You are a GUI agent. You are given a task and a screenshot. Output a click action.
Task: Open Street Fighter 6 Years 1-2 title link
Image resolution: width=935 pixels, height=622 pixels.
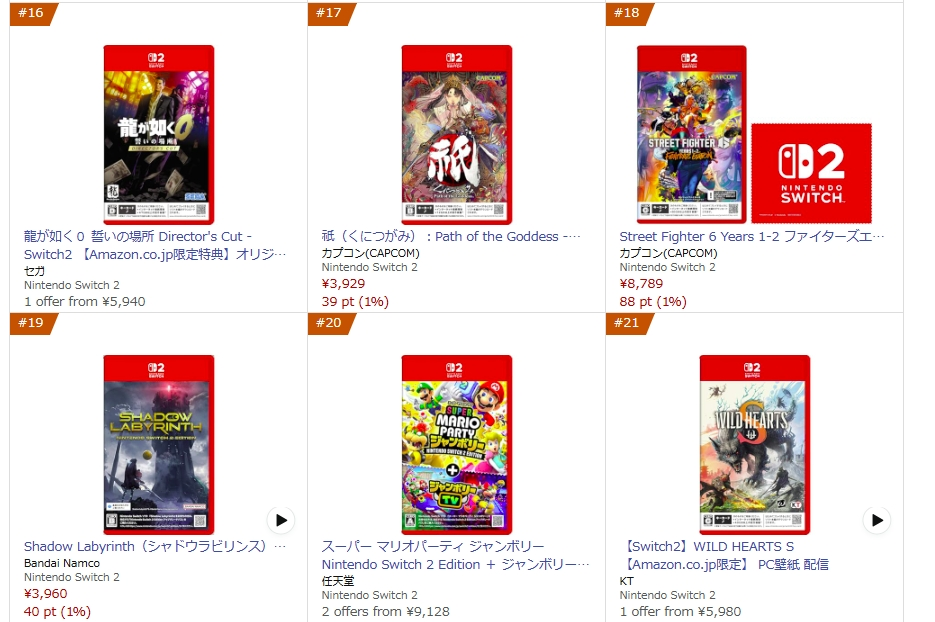[x=752, y=236]
